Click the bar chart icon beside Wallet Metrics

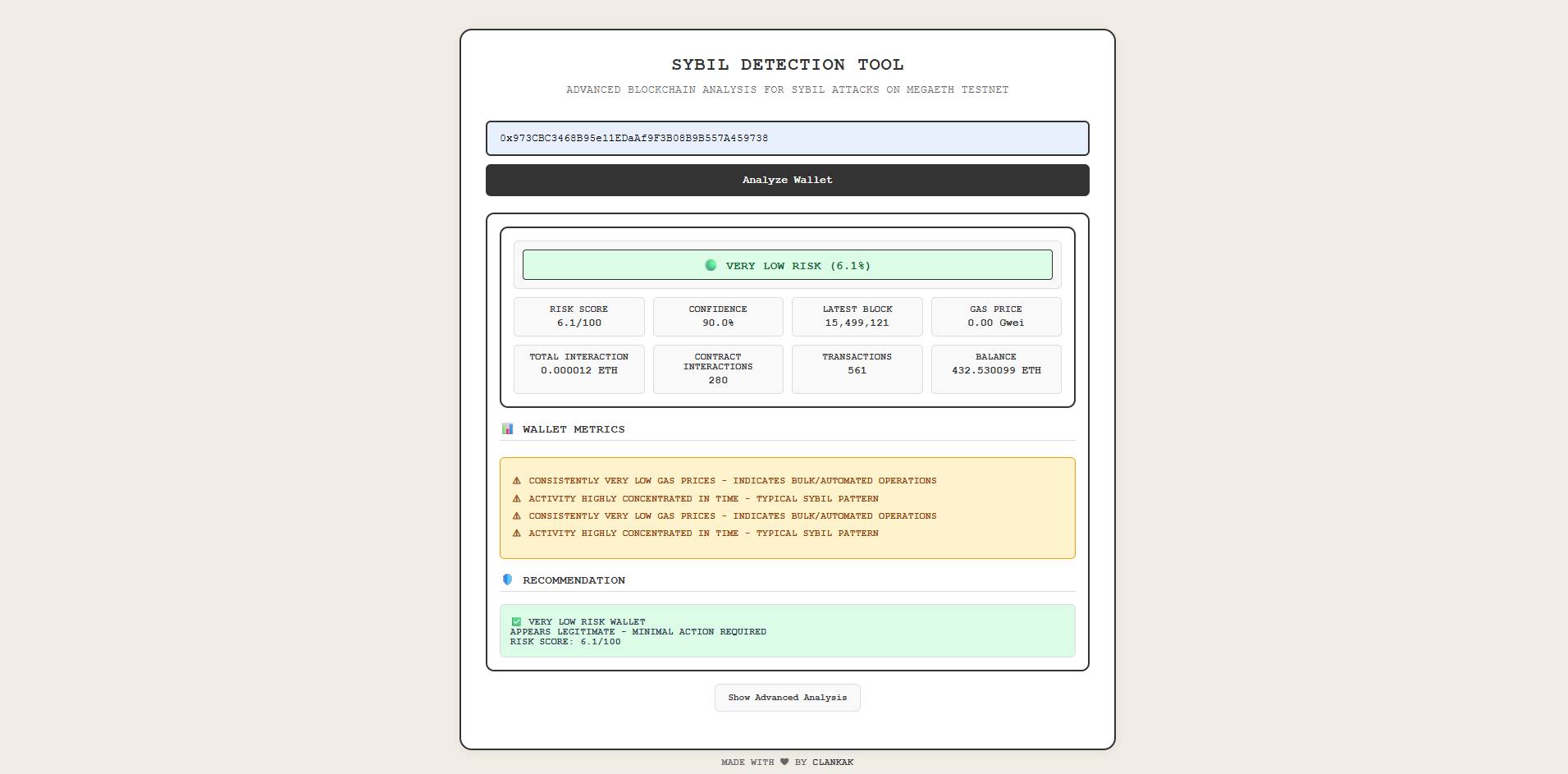click(x=508, y=429)
